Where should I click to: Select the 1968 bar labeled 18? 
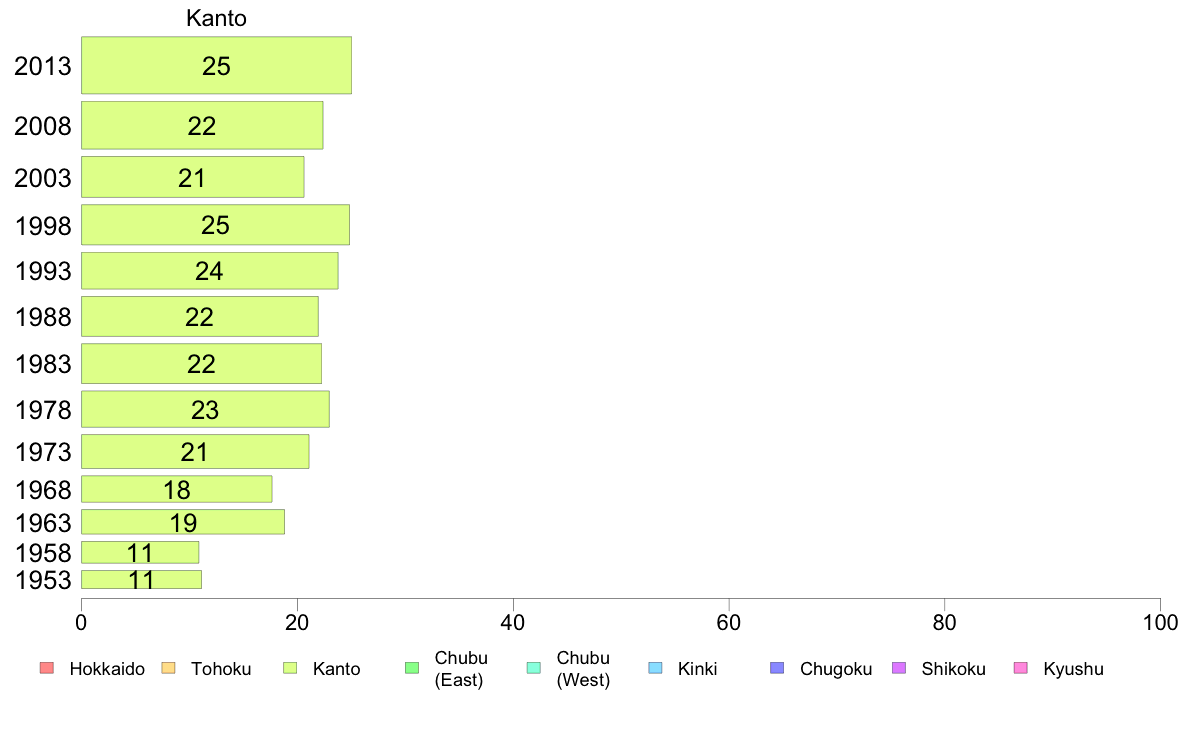[177, 489]
